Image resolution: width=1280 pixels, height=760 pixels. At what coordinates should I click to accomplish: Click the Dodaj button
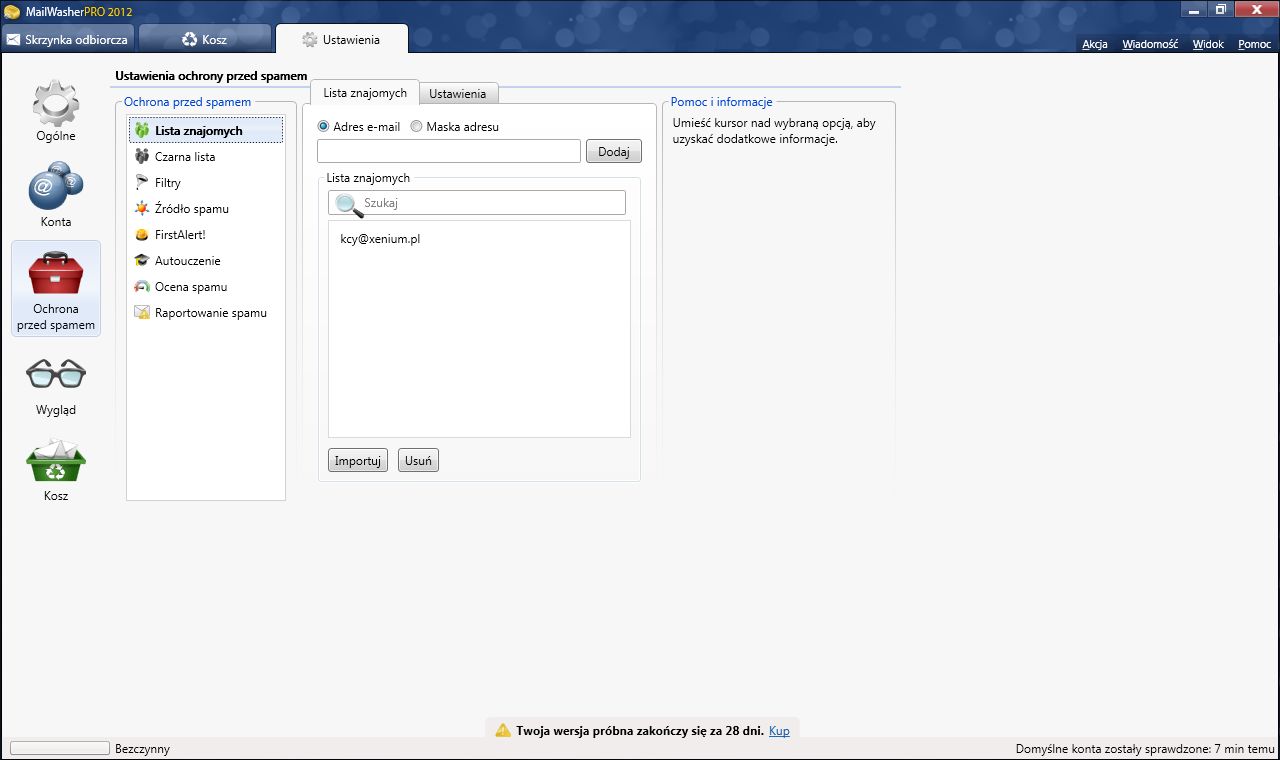tap(614, 151)
